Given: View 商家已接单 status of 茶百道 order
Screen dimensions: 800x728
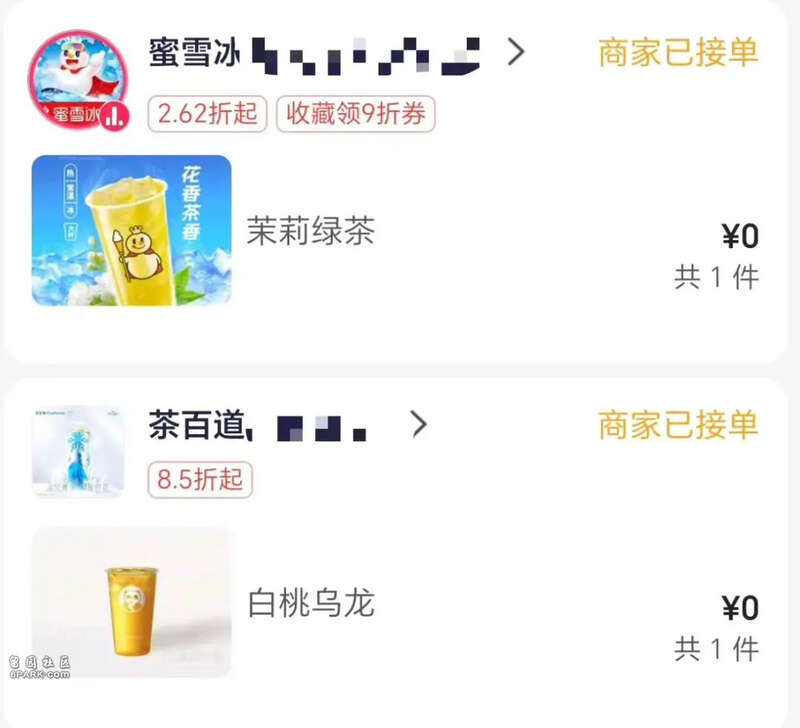Looking at the screenshot, I should (x=678, y=424).
